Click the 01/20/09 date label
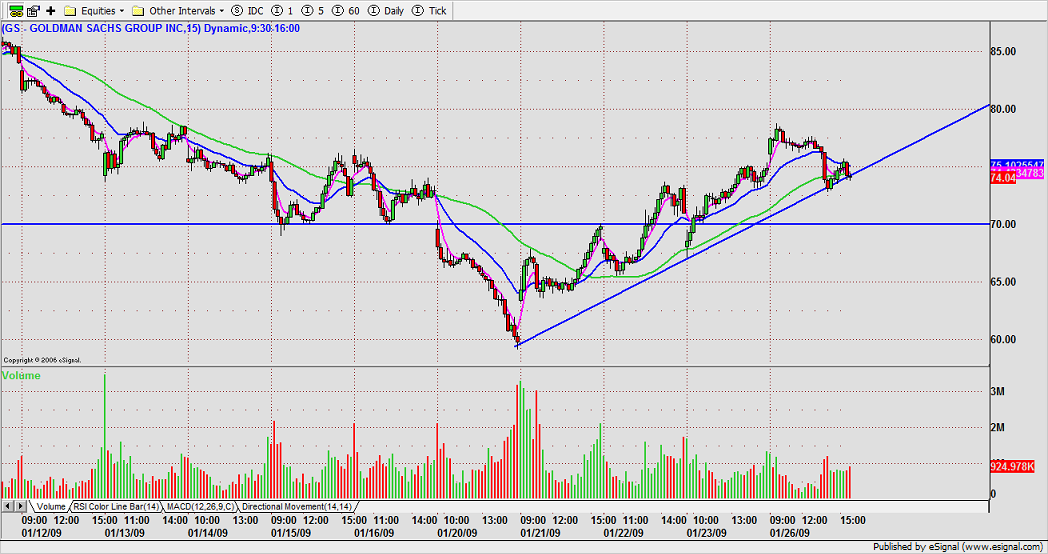 pos(457,533)
